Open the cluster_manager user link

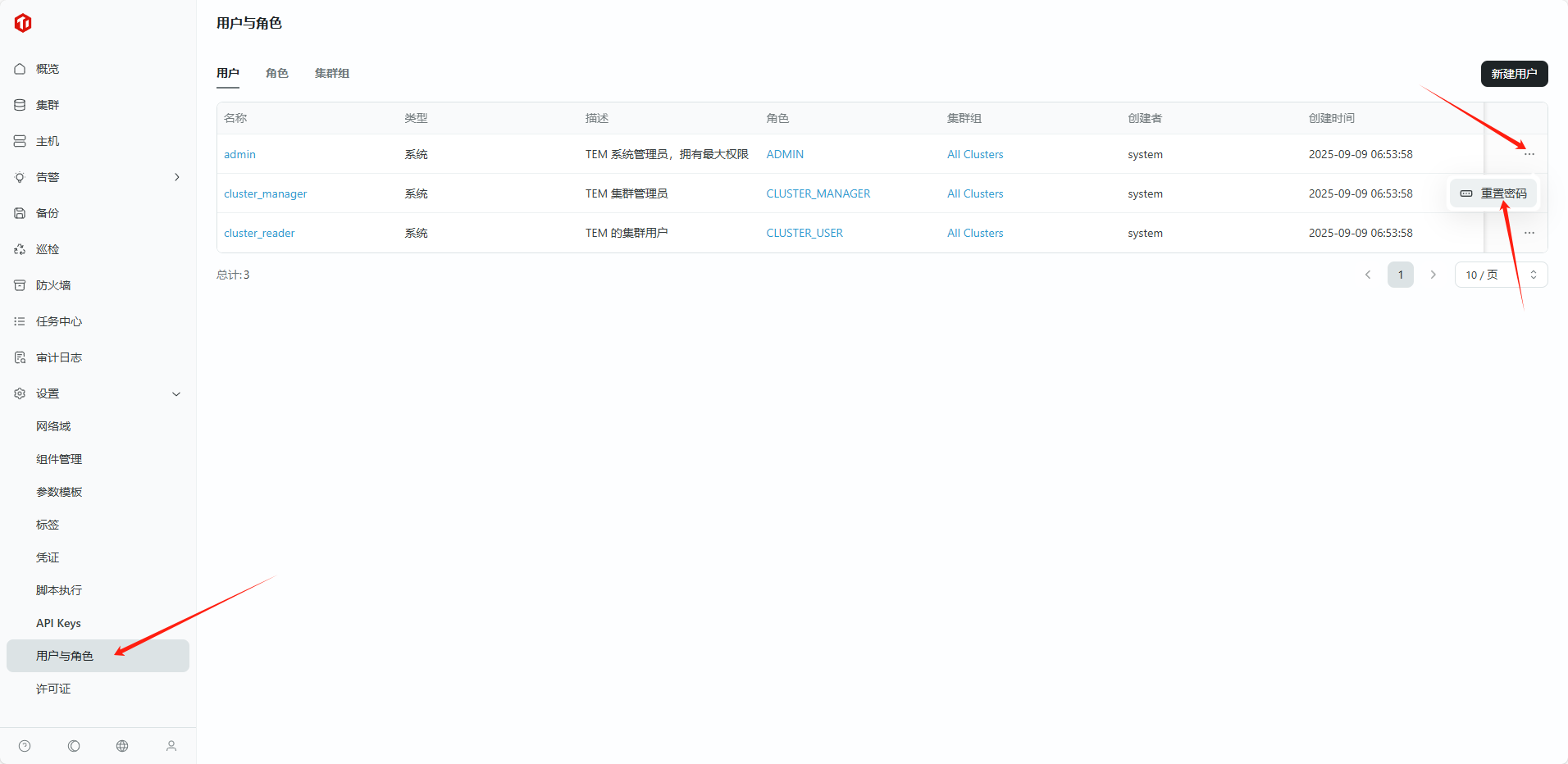[266, 193]
